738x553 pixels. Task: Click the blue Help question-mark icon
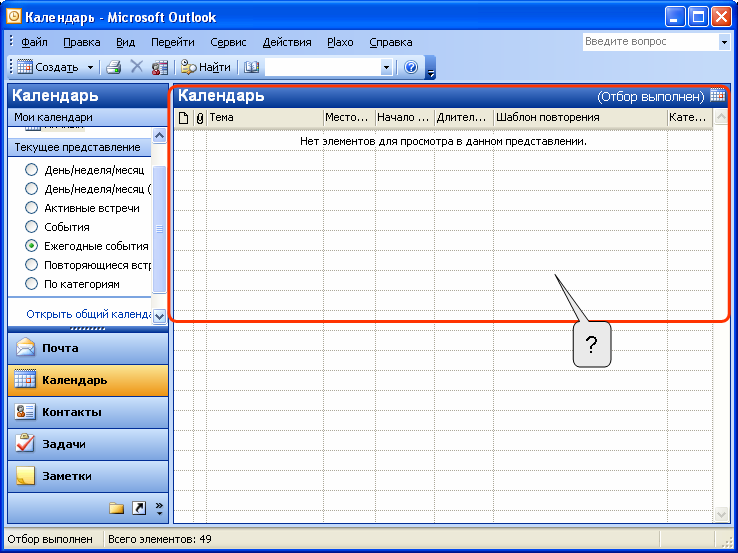click(x=411, y=67)
